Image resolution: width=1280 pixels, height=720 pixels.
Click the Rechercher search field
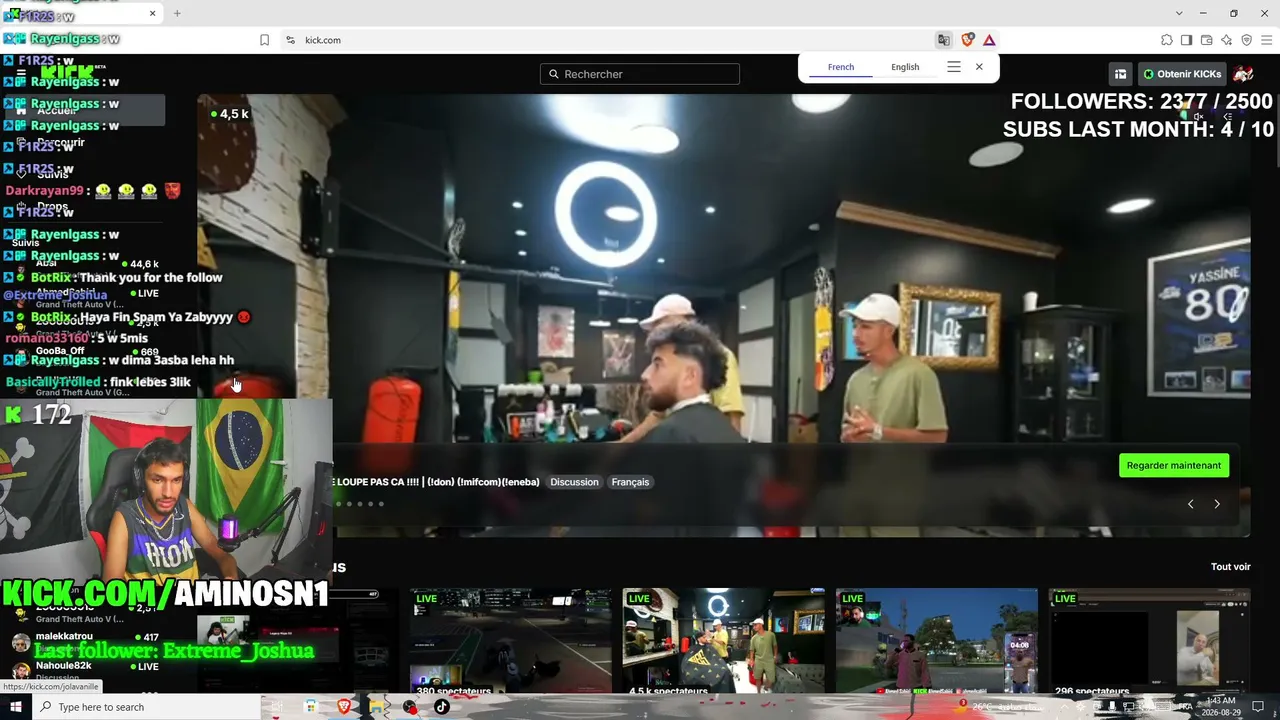[x=640, y=74]
